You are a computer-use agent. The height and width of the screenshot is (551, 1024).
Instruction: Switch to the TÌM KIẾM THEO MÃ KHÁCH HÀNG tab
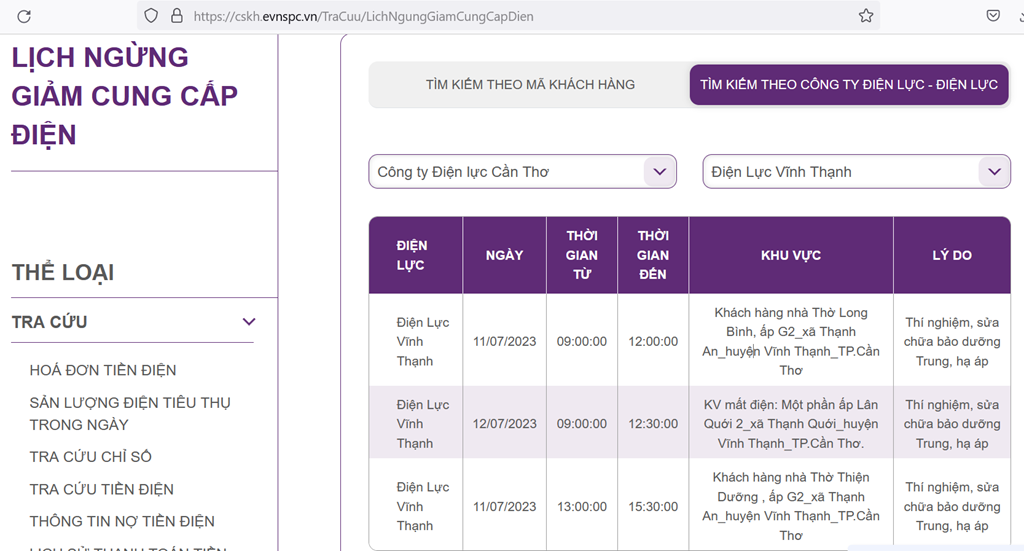pyautogui.click(x=530, y=85)
